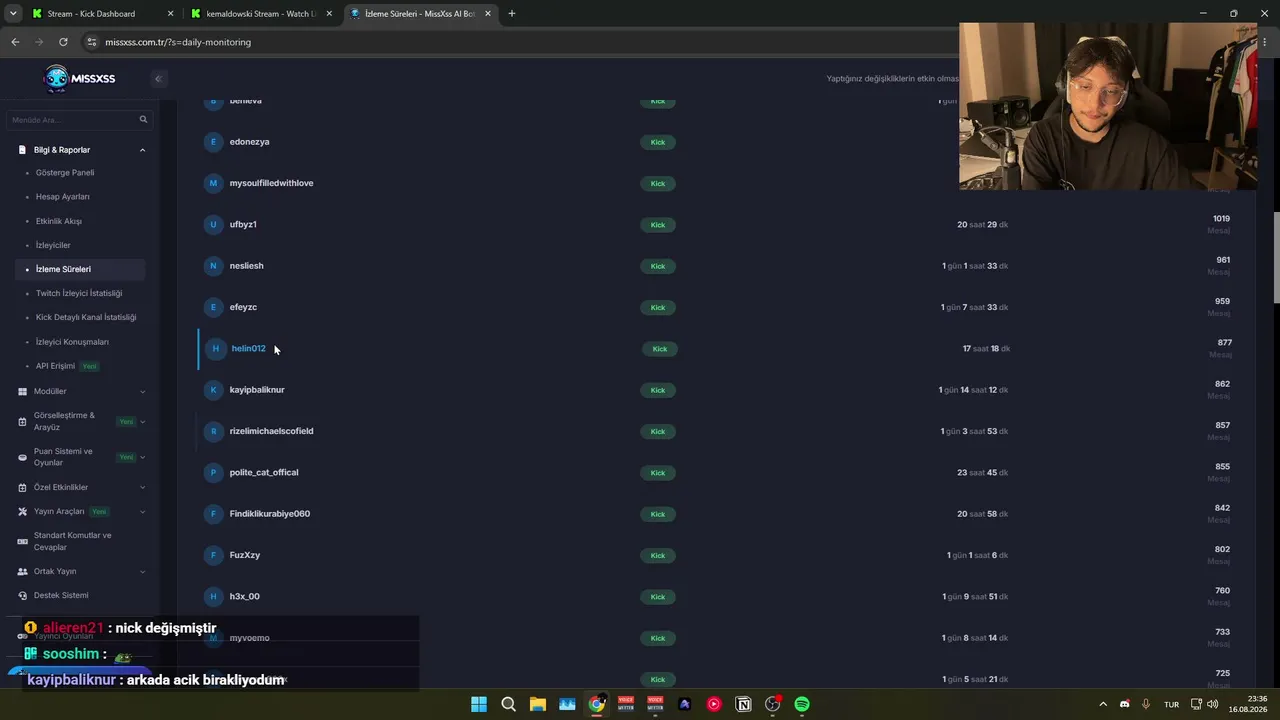Open Windows Start menu

pos(479,704)
